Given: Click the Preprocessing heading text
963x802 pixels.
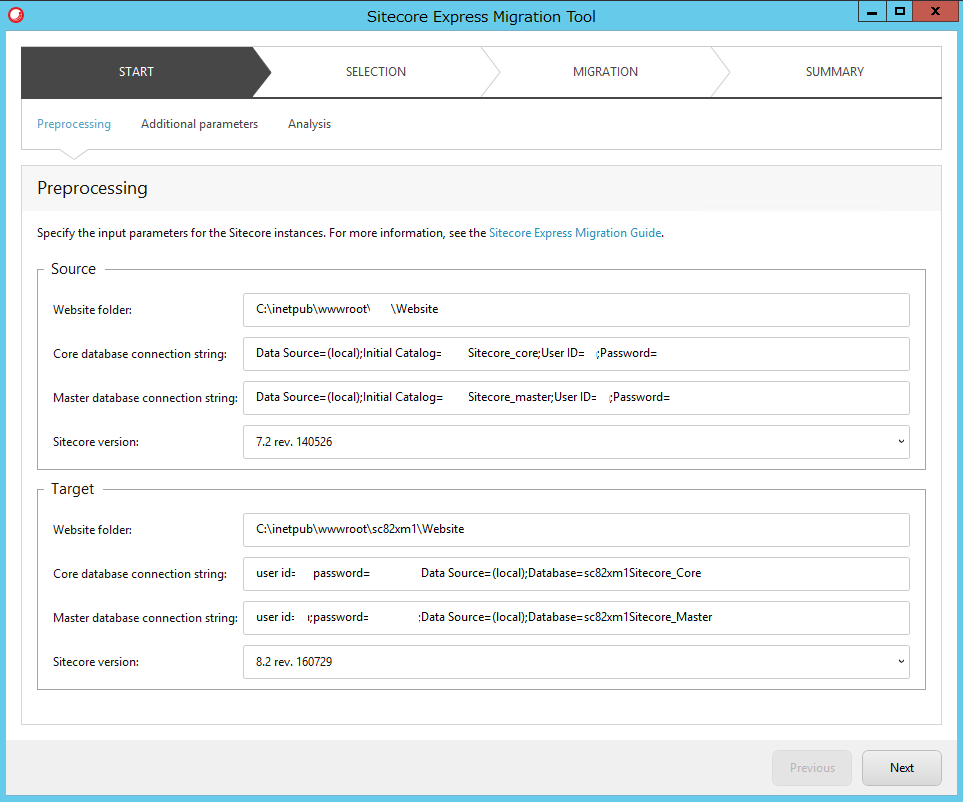Looking at the screenshot, I should [x=92, y=188].
